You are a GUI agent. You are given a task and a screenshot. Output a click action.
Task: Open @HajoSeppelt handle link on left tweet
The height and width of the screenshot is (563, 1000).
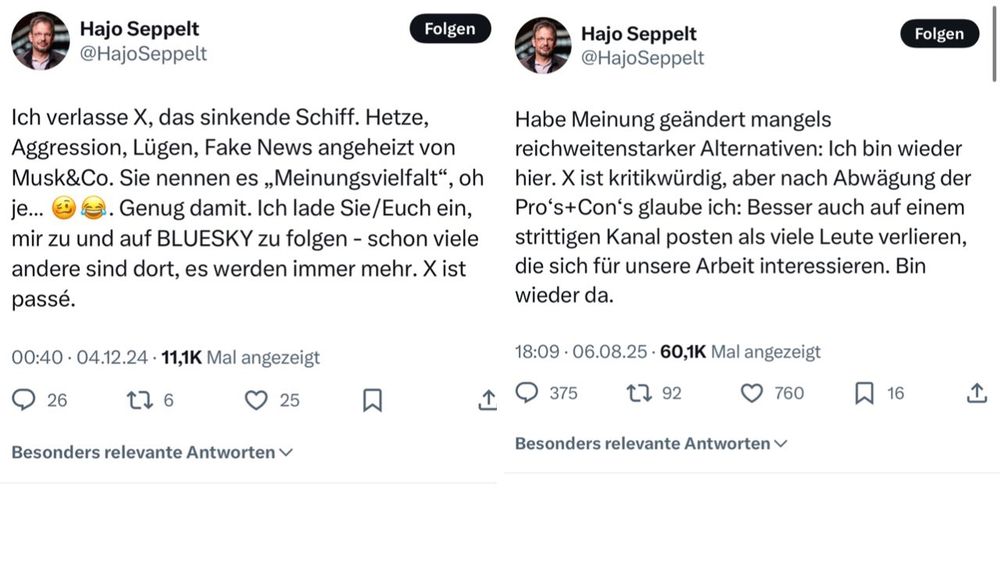(143, 54)
